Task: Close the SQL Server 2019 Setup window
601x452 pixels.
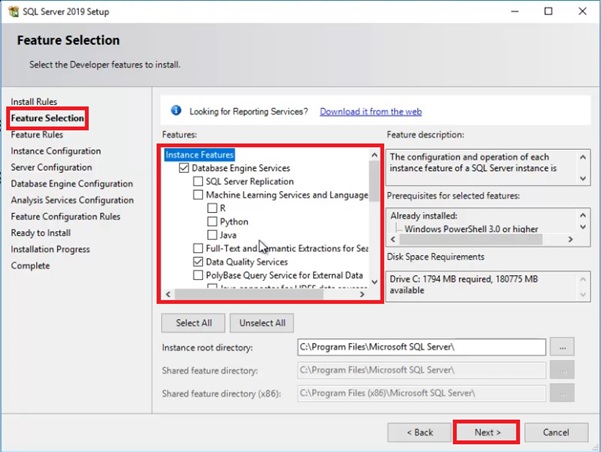Action: [582, 11]
